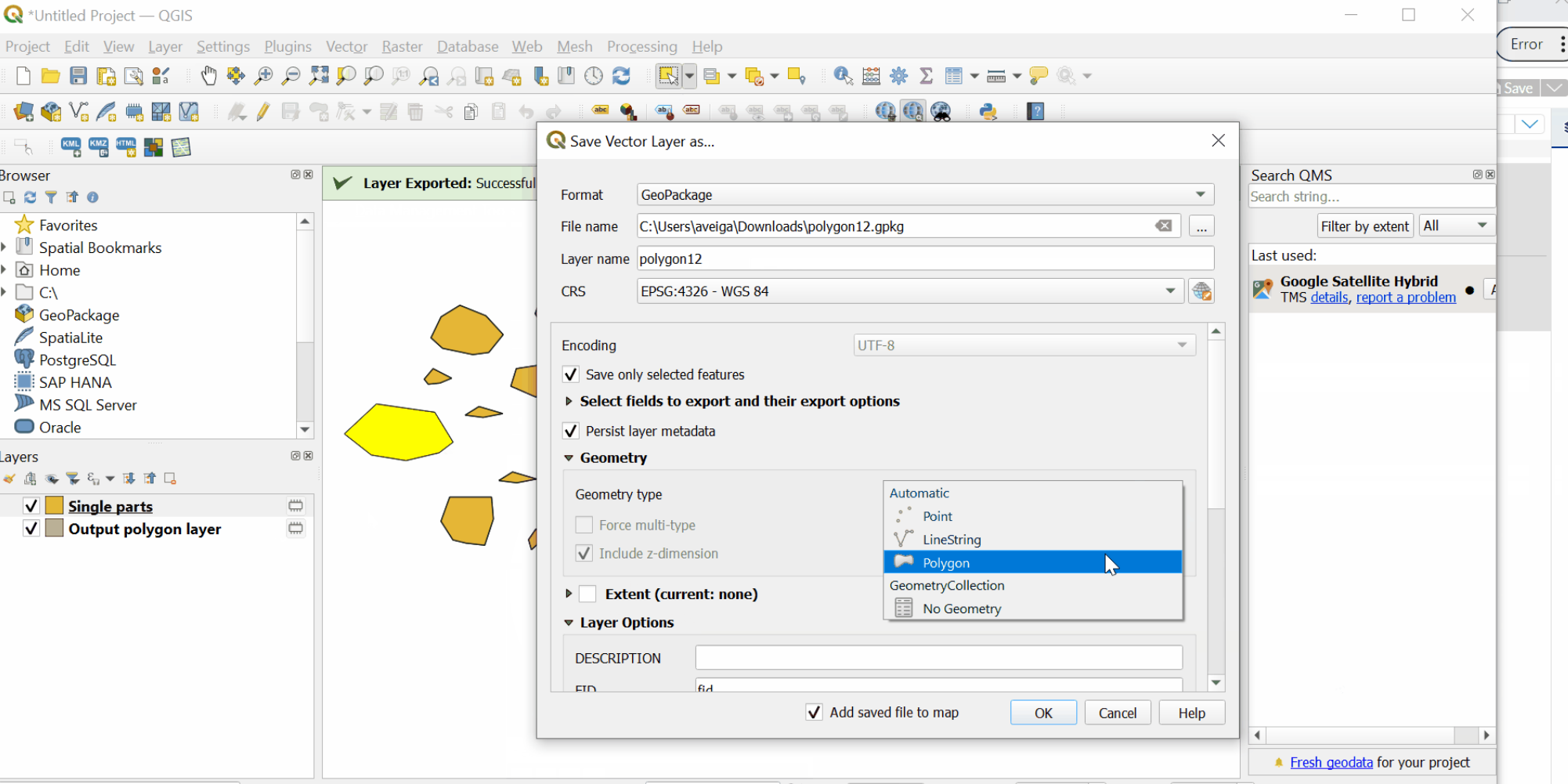Open the CRS EPSG:4326 dropdown
The width and height of the screenshot is (1568, 784).
click(910, 291)
